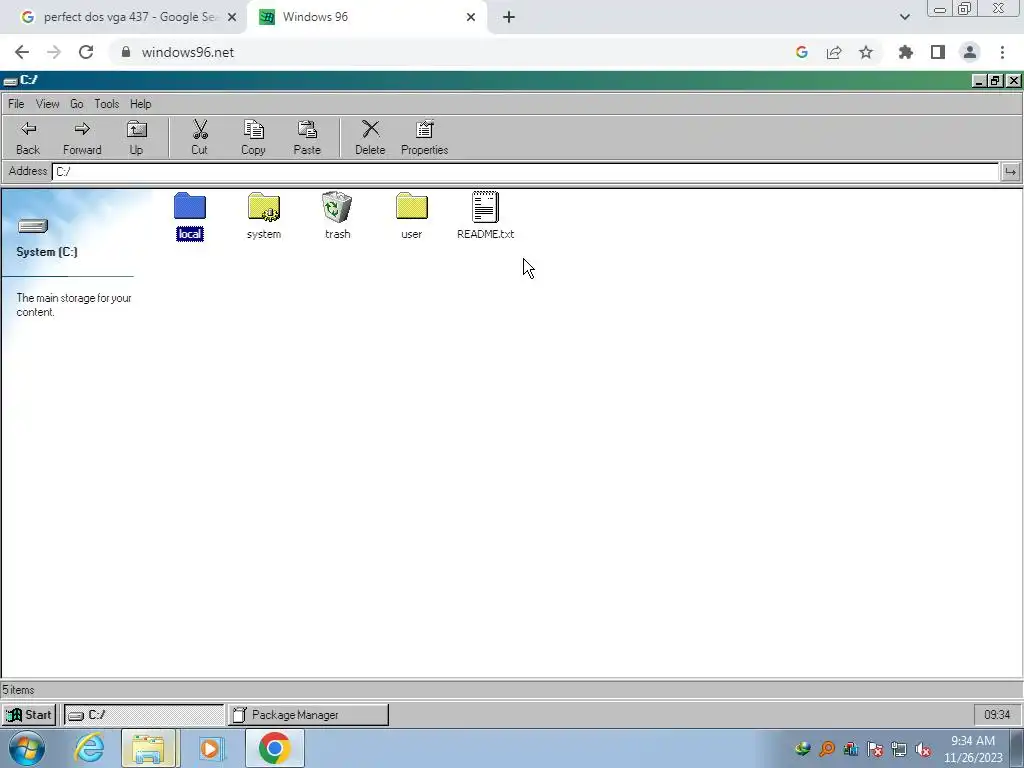The height and width of the screenshot is (768, 1024).
Task: Click the System (C:) drive icon in sidebar
Action: [x=33, y=226]
